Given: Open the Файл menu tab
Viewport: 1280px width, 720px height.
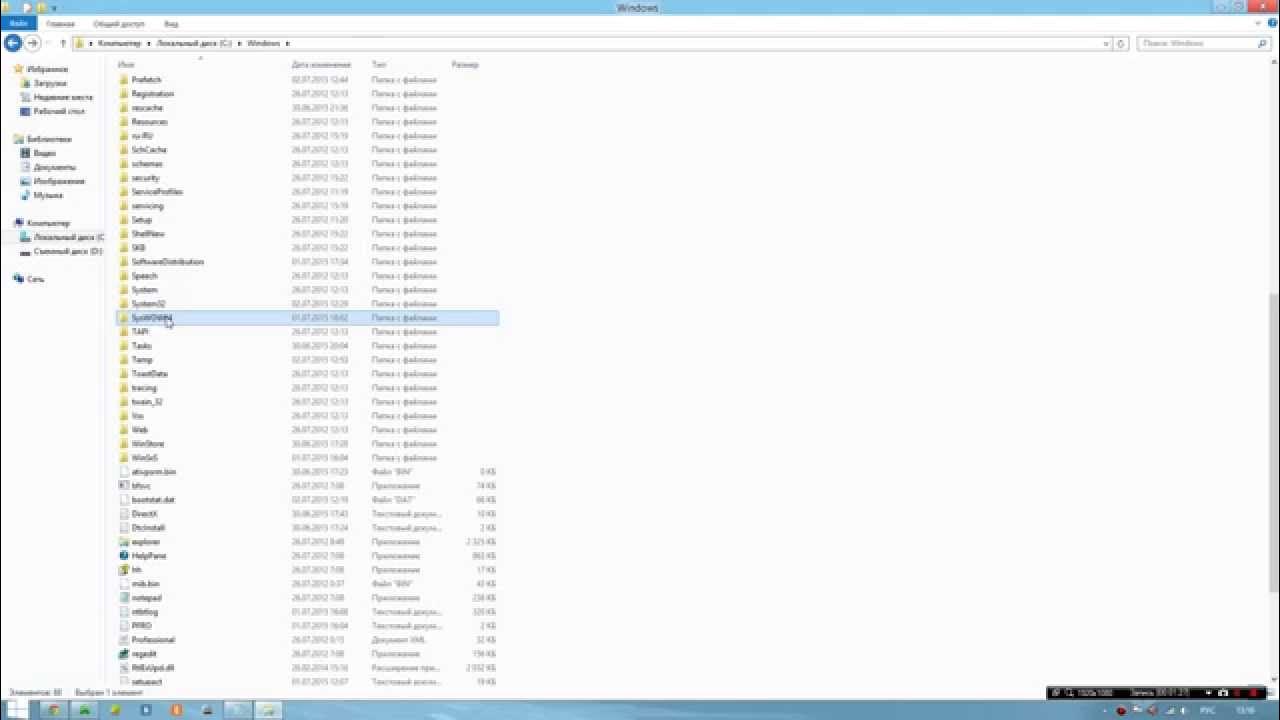Looking at the screenshot, I should [18, 23].
